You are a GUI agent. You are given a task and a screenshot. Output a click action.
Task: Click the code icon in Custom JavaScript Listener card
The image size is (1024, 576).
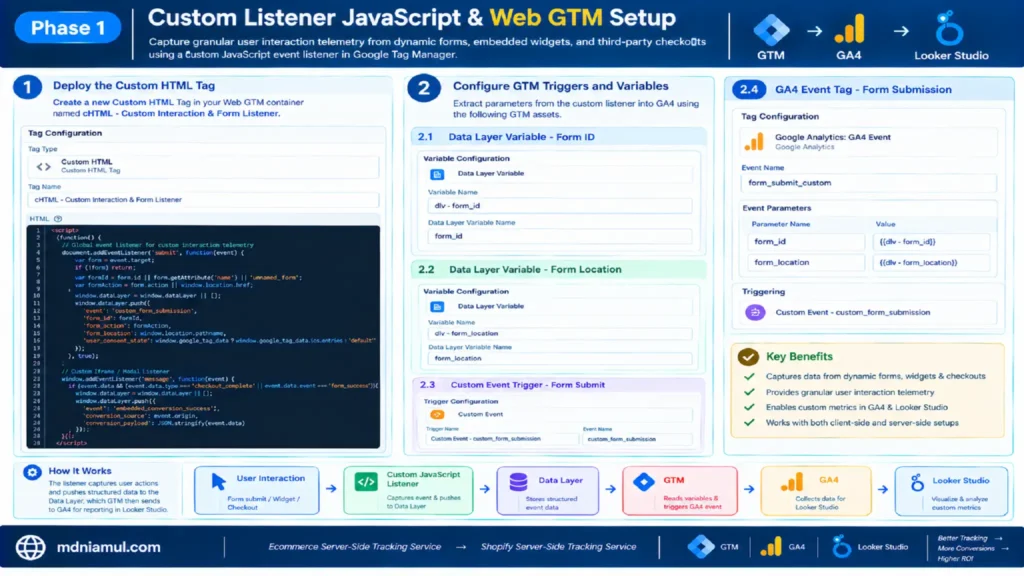click(x=366, y=482)
